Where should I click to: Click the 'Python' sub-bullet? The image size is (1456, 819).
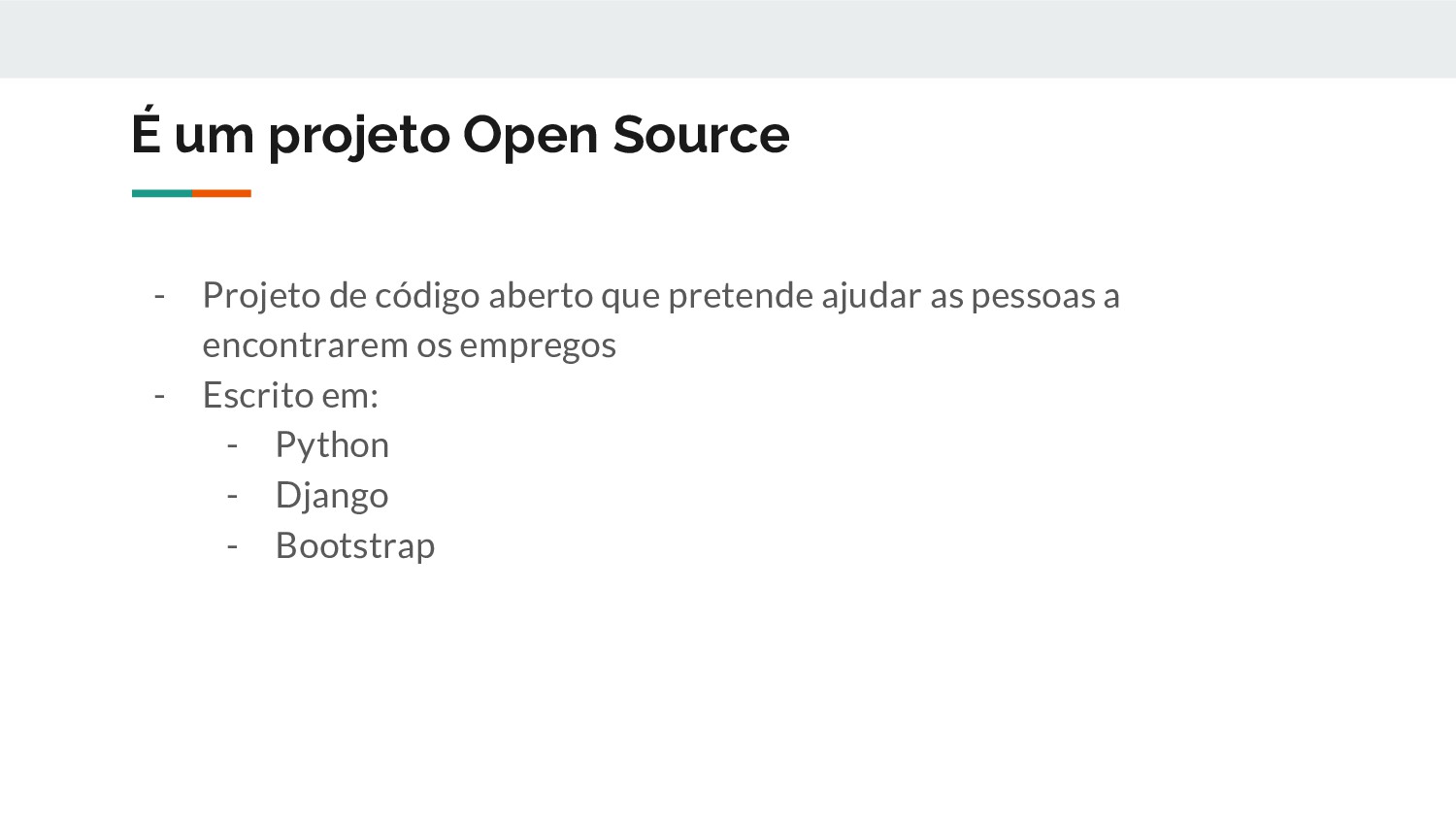[x=332, y=445]
